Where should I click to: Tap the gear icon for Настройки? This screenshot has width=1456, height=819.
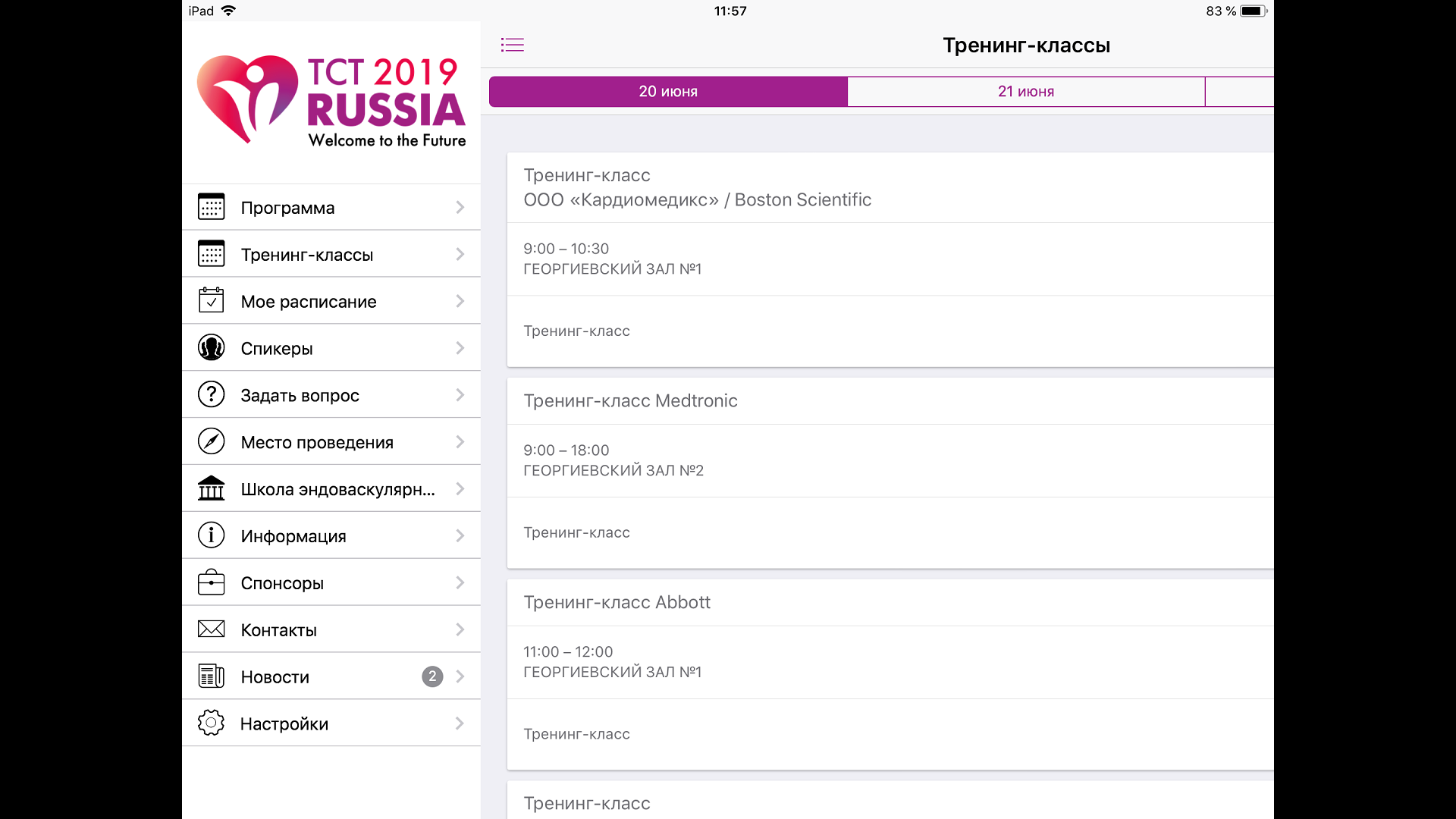(x=211, y=723)
